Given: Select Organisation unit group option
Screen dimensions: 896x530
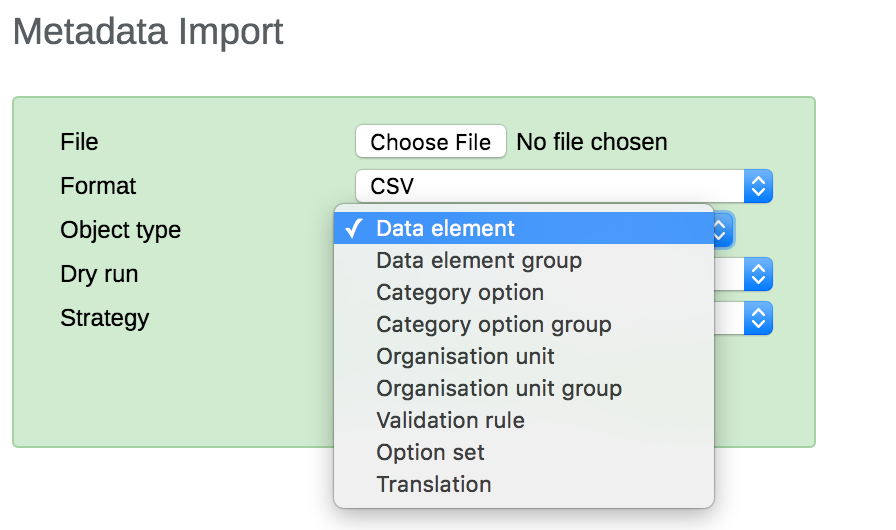Looking at the screenshot, I should (x=499, y=388).
